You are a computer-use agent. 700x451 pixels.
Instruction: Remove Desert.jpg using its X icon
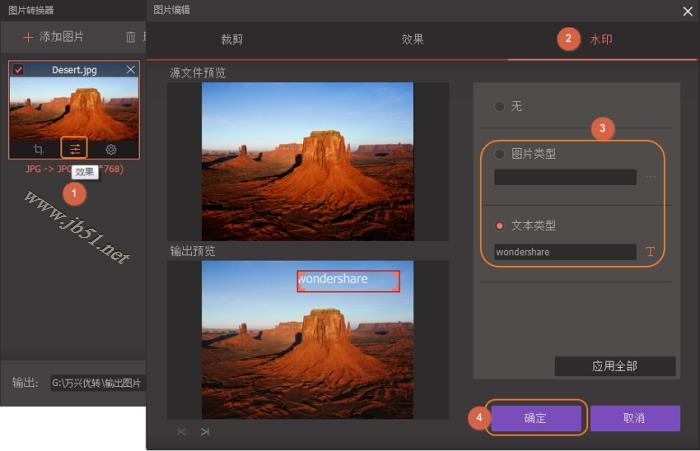click(131, 70)
